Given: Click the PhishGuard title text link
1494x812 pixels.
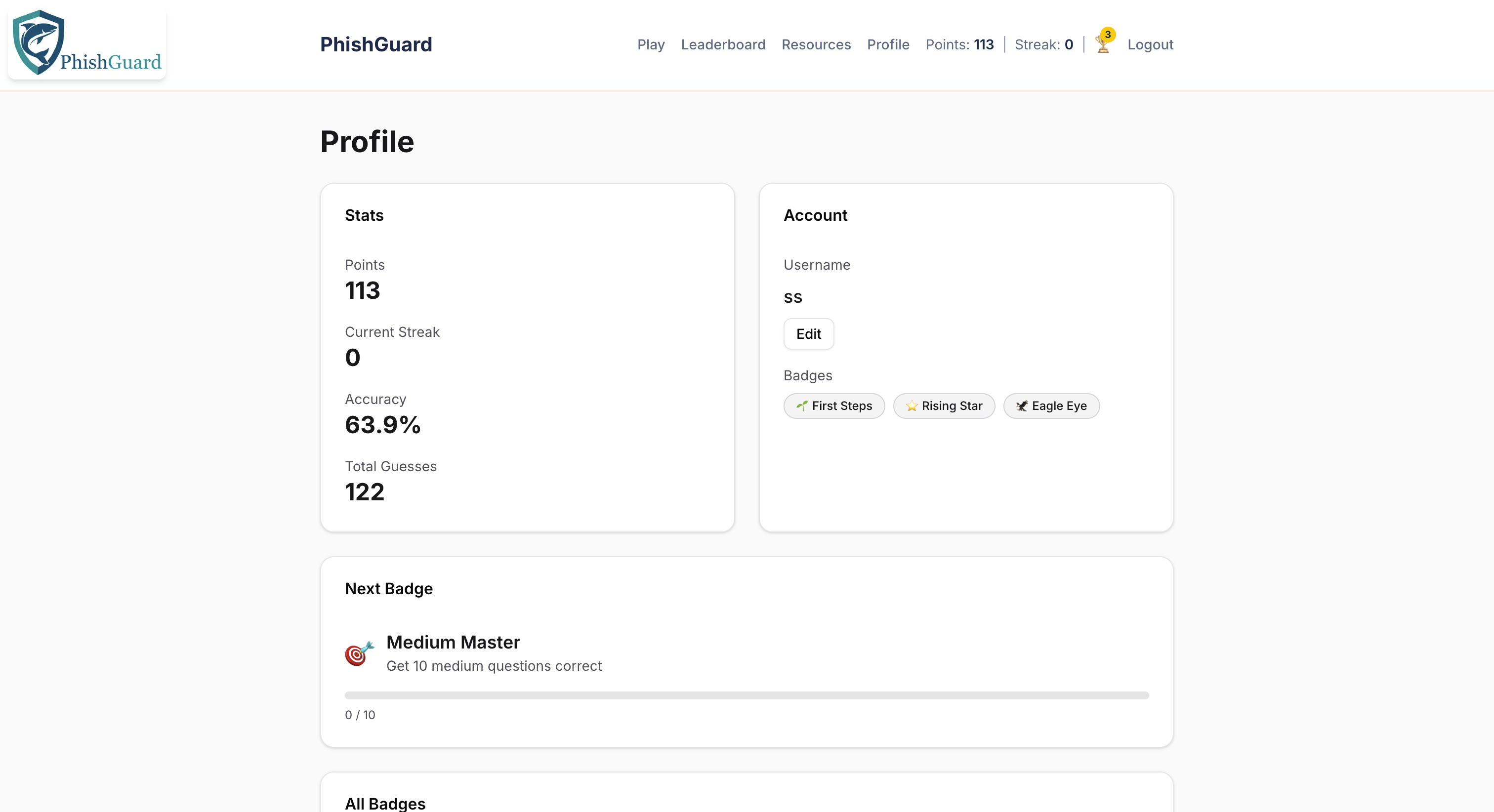Looking at the screenshot, I should [376, 44].
